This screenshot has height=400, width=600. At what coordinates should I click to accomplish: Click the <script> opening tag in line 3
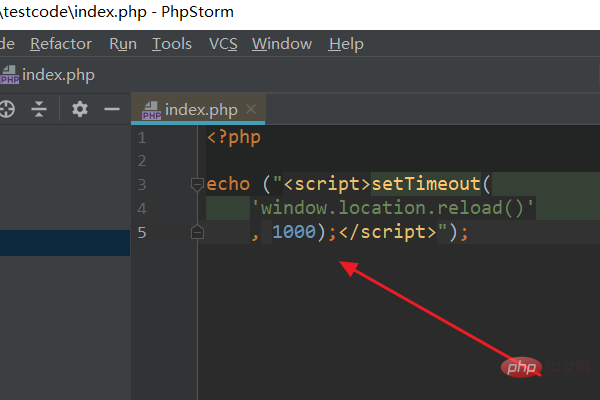327,184
